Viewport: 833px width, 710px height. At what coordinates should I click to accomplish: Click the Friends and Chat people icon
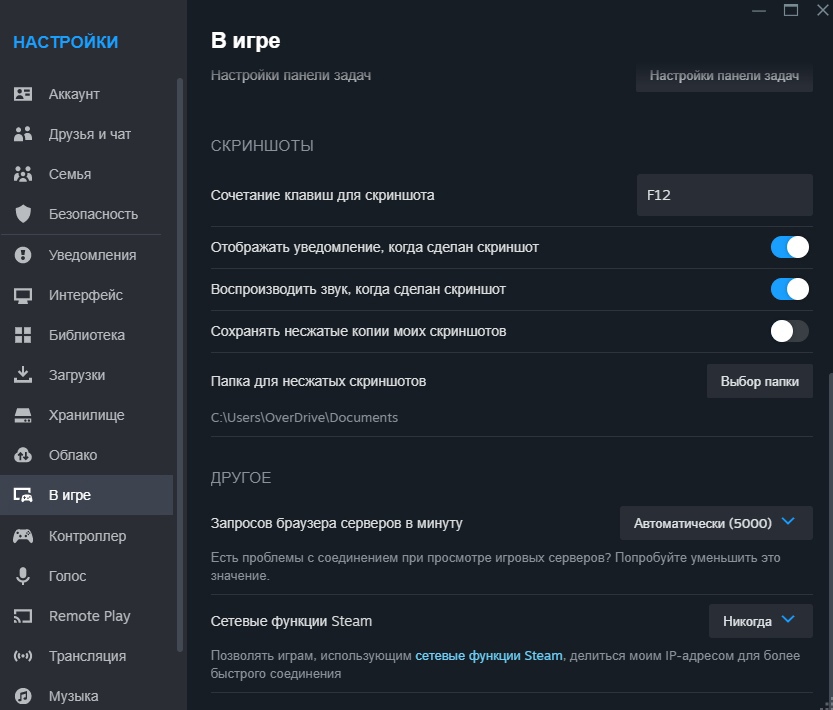click(x=23, y=134)
